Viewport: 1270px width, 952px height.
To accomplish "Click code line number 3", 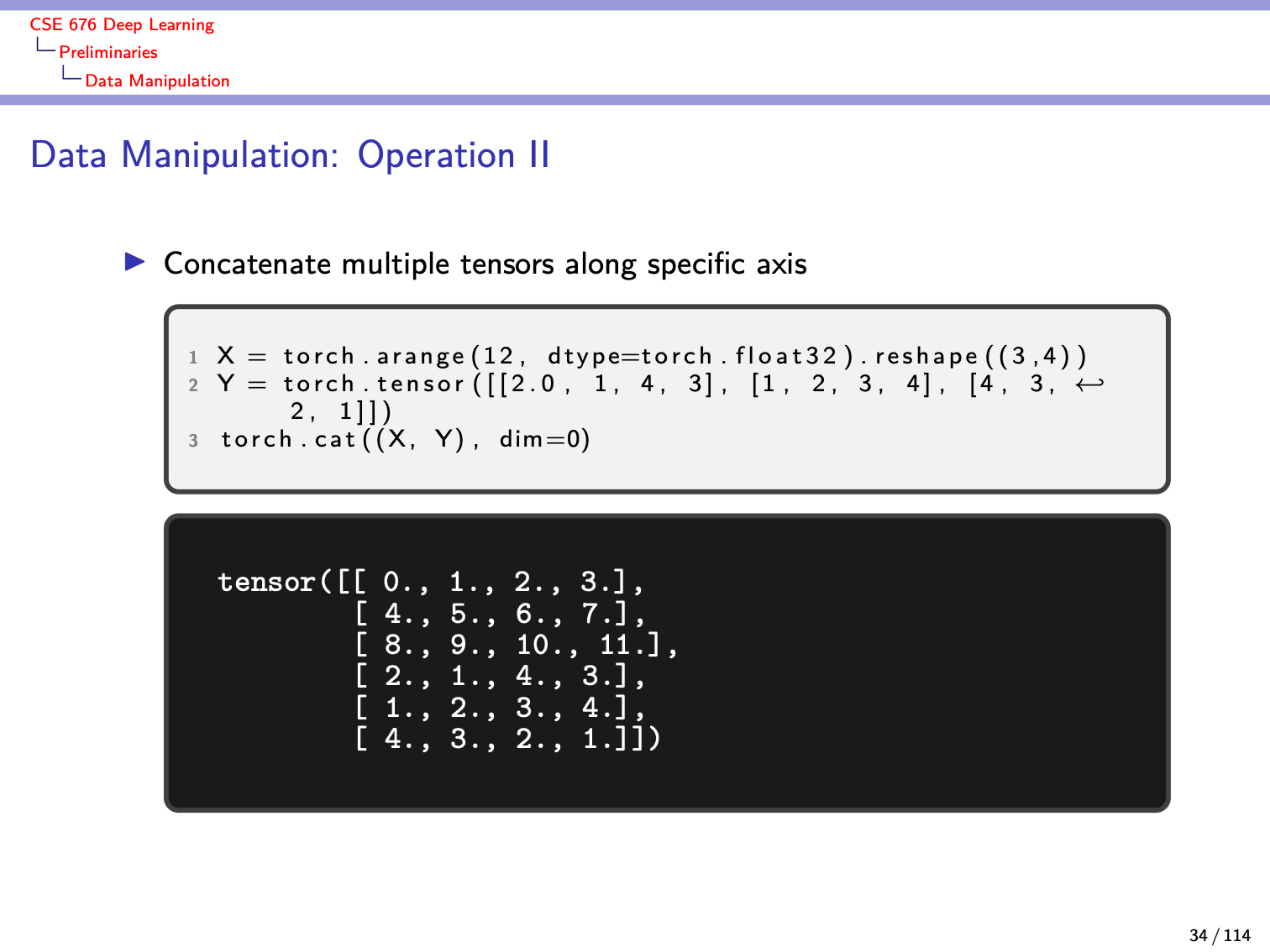I will [x=193, y=441].
